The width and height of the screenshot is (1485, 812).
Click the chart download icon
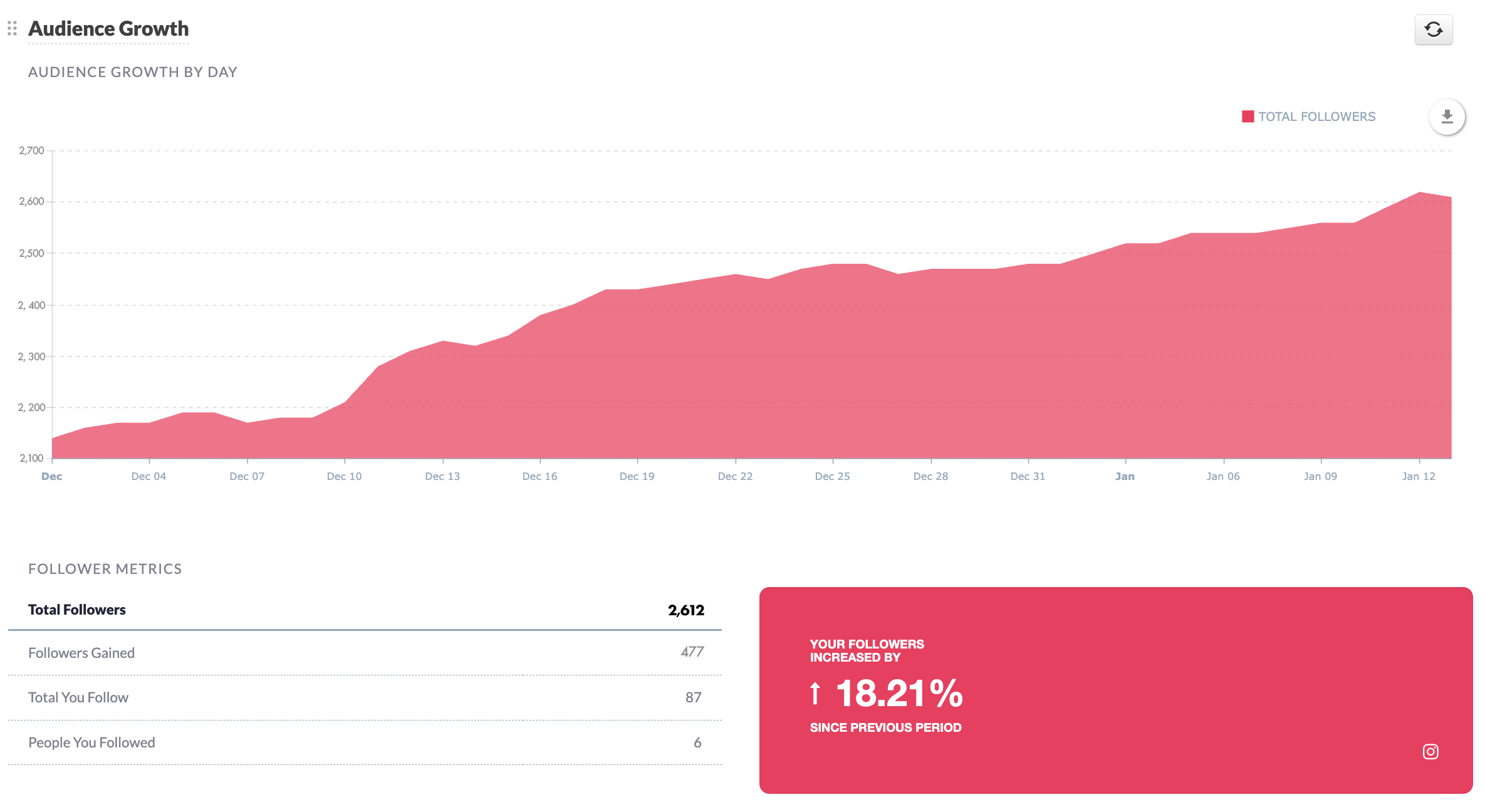click(x=1446, y=117)
